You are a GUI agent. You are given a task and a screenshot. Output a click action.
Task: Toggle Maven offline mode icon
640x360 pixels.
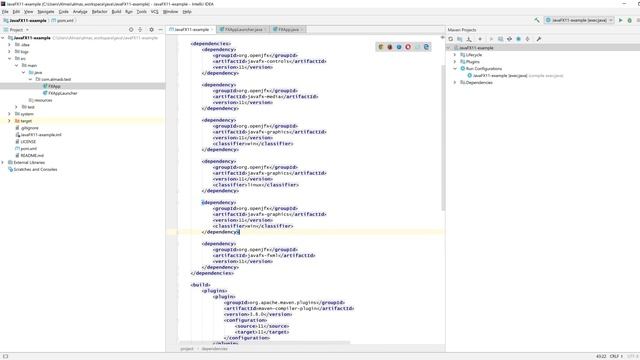509,39
